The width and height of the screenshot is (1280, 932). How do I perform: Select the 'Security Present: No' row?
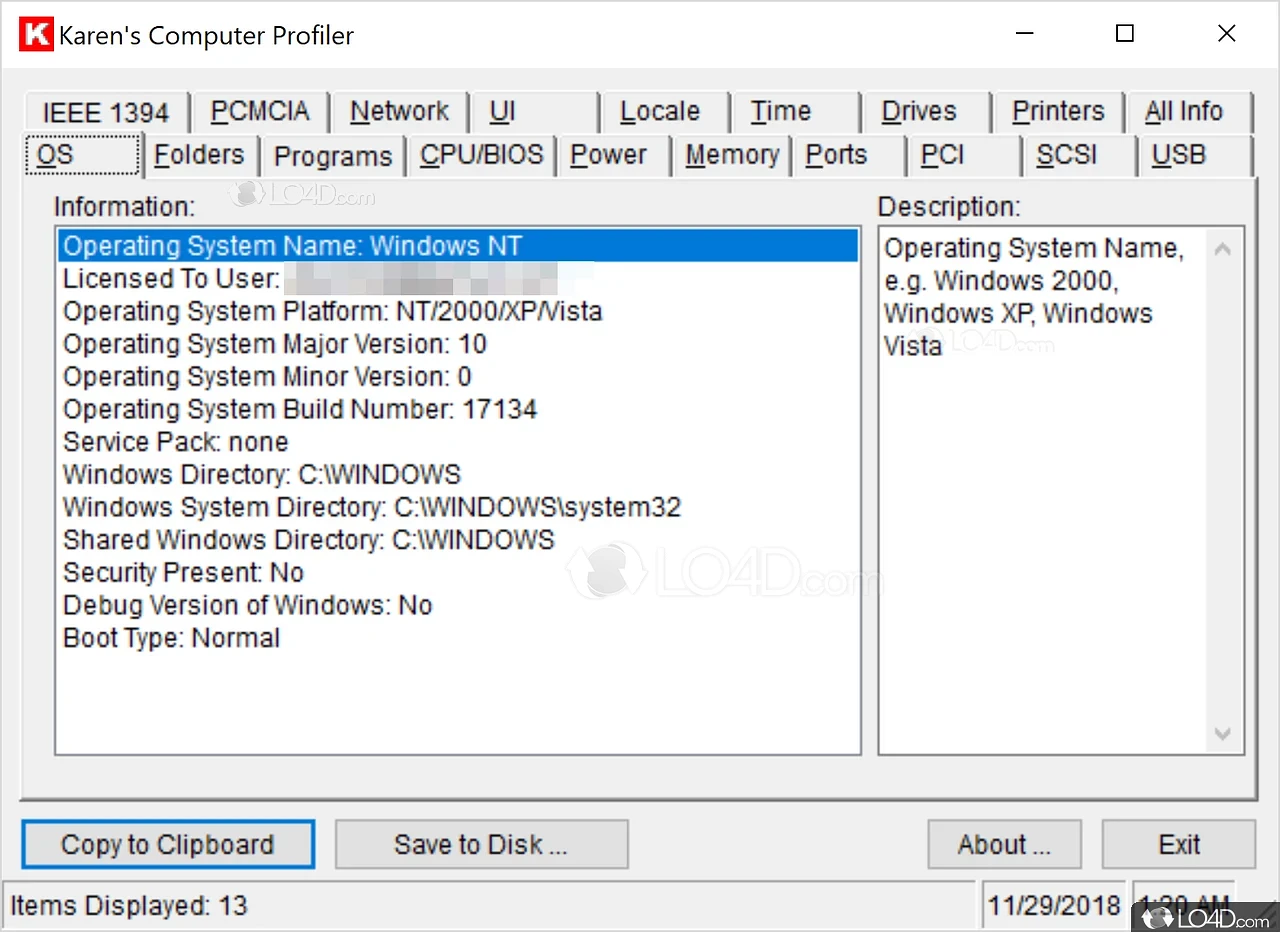pyautogui.click(x=458, y=573)
